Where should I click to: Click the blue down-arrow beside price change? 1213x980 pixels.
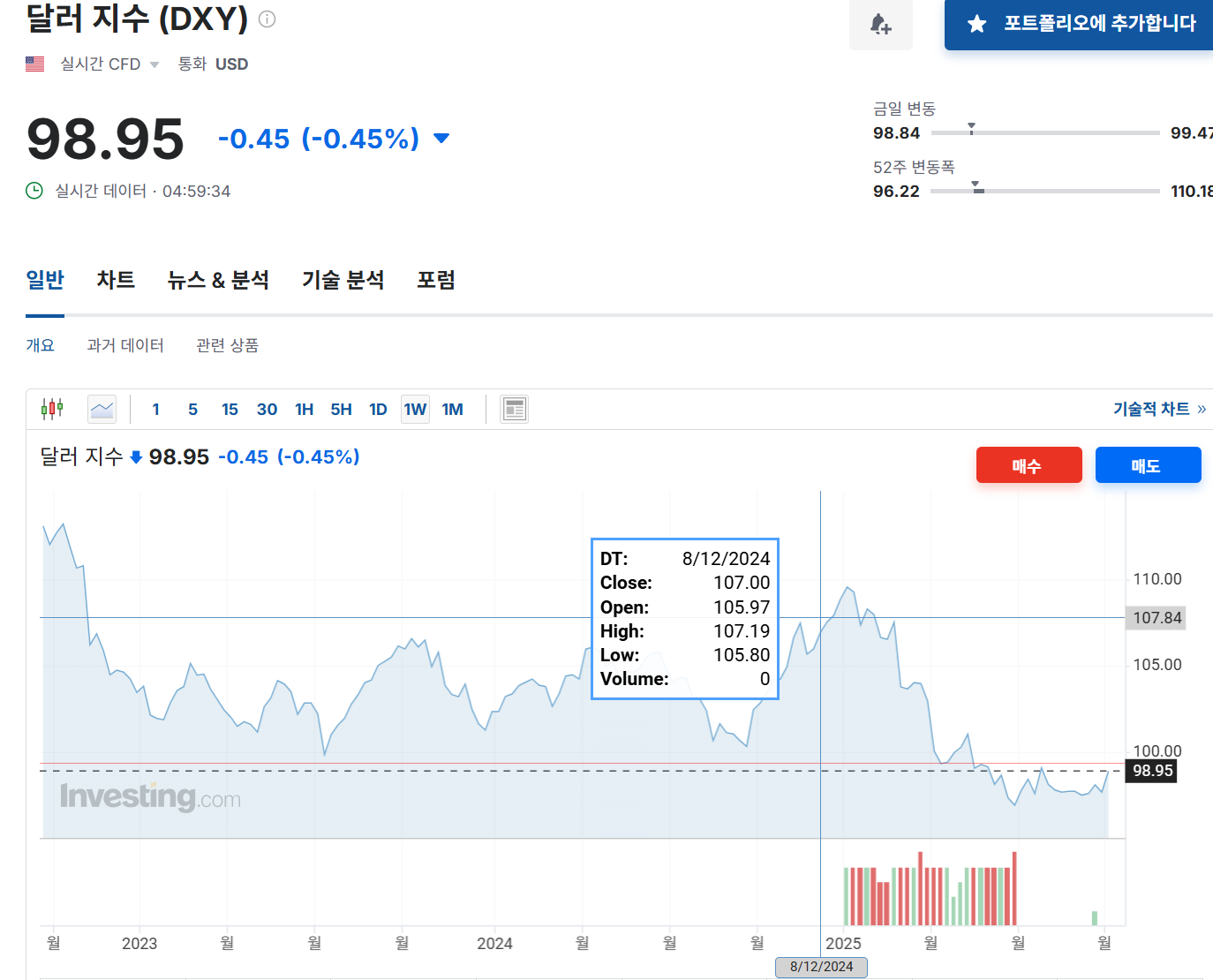pyautogui.click(x=441, y=139)
